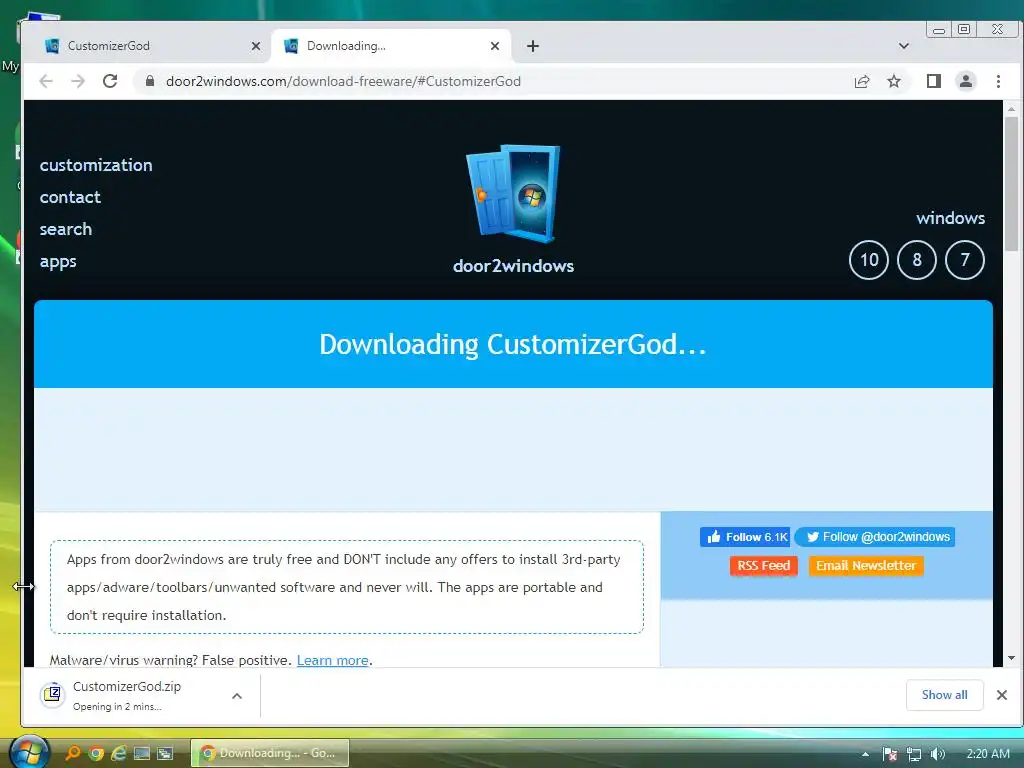Subscribe via Email Newsletter button
This screenshot has height=768, width=1024.
[866, 566]
